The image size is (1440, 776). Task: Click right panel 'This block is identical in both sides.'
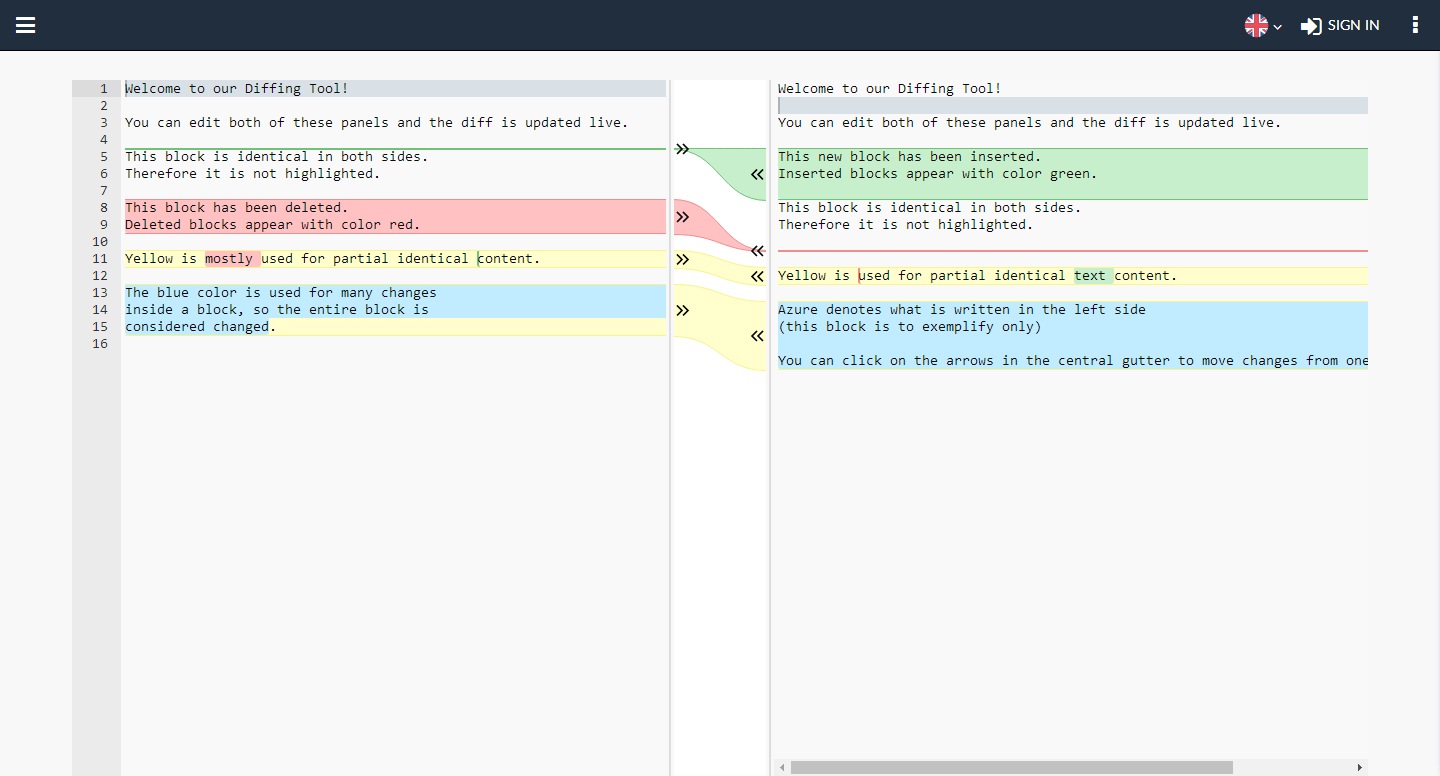pyautogui.click(x=930, y=207)
